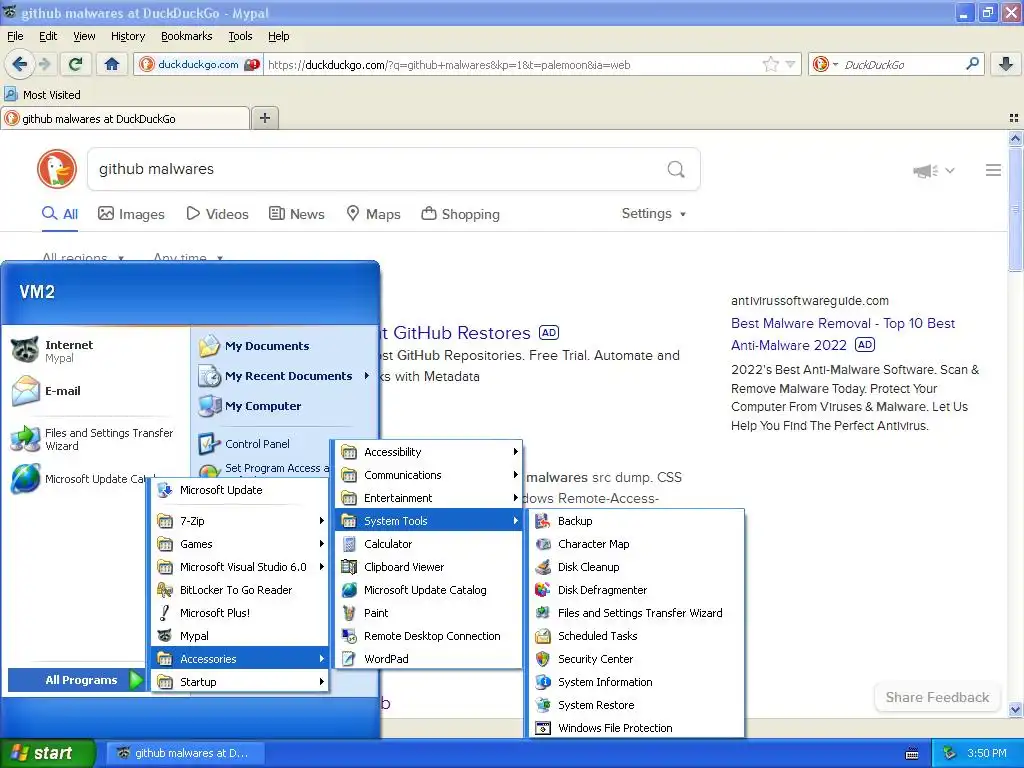The width and height of the screenshot is (1024, 768).
Task: Expand the Accessibility submenu
Action: point(428,452)
